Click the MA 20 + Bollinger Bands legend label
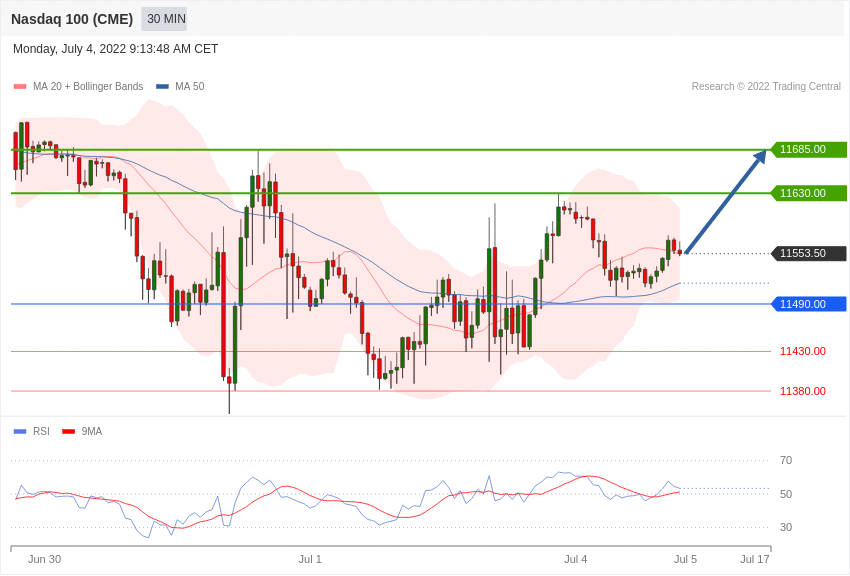This screenshot has width=850, height=576. pos(88,87)
